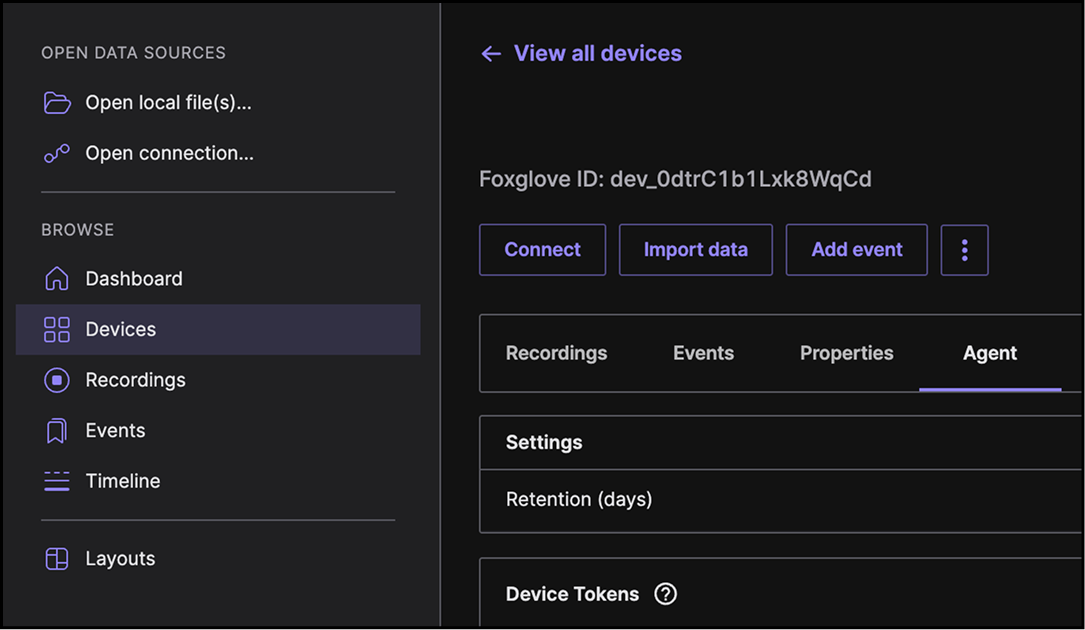Click the Recordings circle icon

(x=57, y=380)
